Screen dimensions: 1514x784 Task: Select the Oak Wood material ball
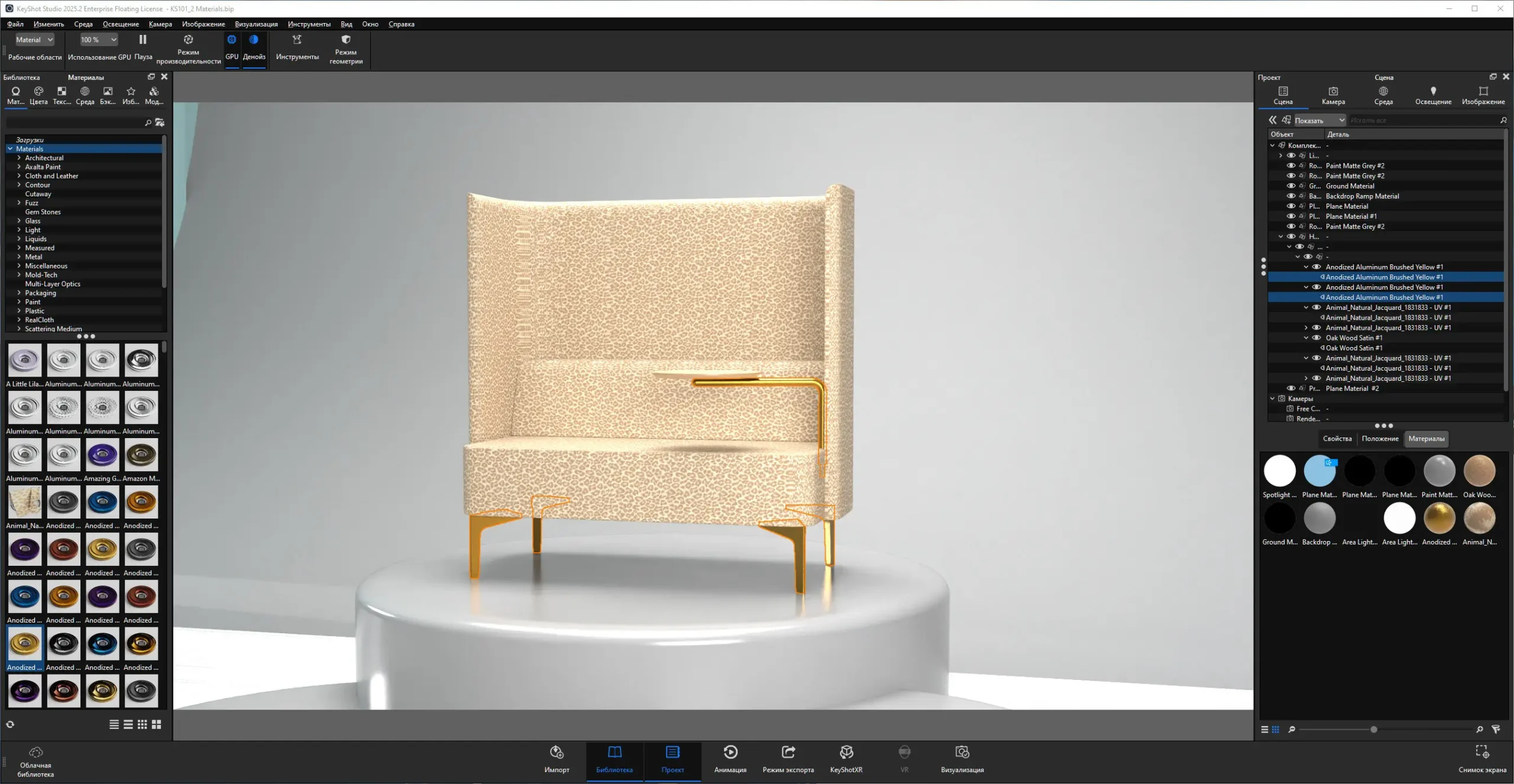pos(1479,471)
